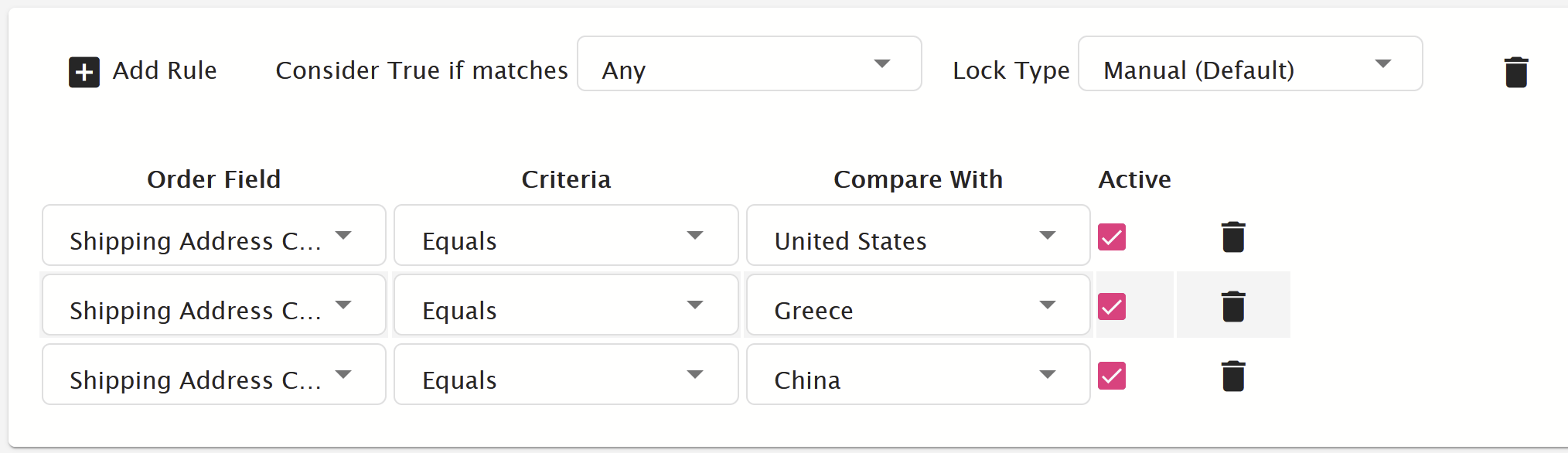Open Equals criteria dropdown in China row
This screenshot has width=1568, height=453.
tap(566, 374)
